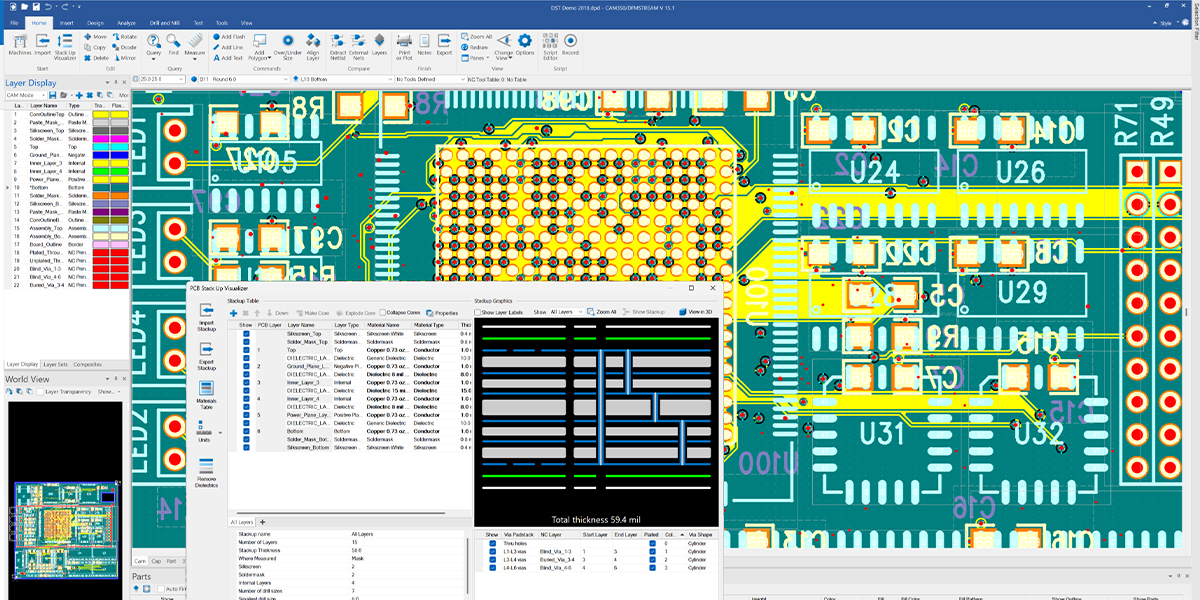Click the Add Flash button
This screenshot has width=1200, height=600.
(230, 36)
